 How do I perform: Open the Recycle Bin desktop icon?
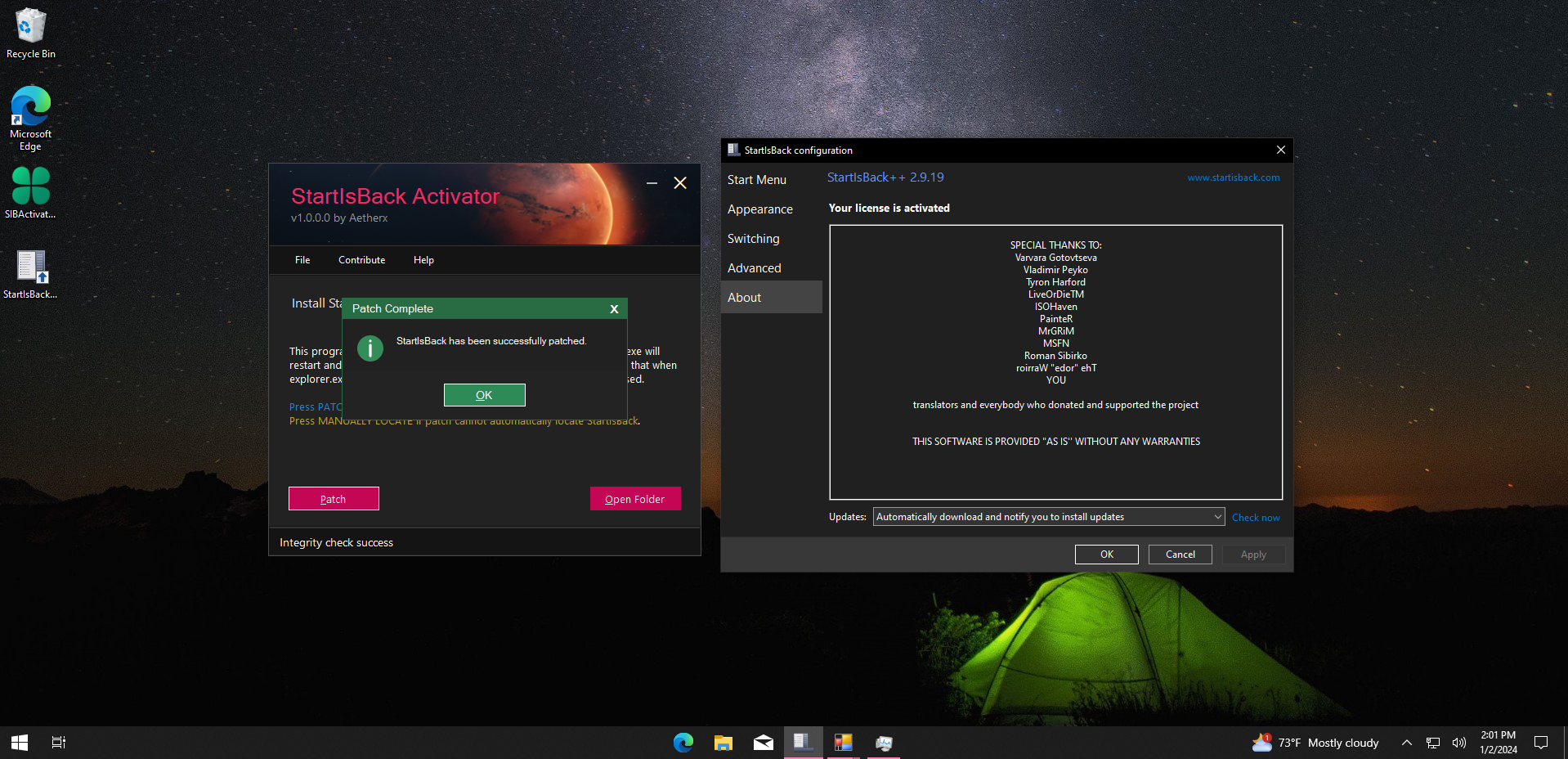tap(31, 34)
